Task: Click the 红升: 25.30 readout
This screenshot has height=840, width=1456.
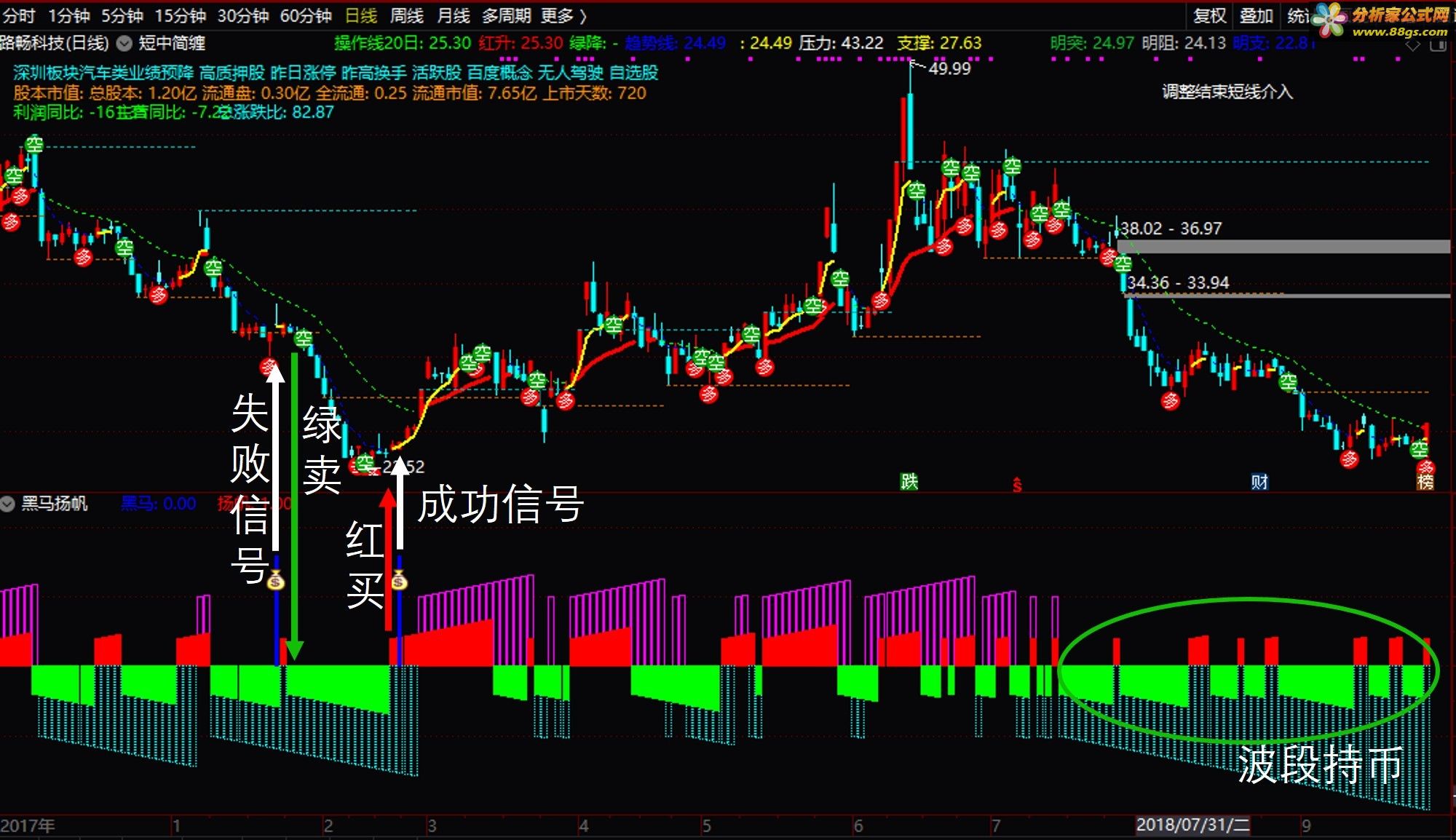Action: pyautogui.click(x=521, y=43)
